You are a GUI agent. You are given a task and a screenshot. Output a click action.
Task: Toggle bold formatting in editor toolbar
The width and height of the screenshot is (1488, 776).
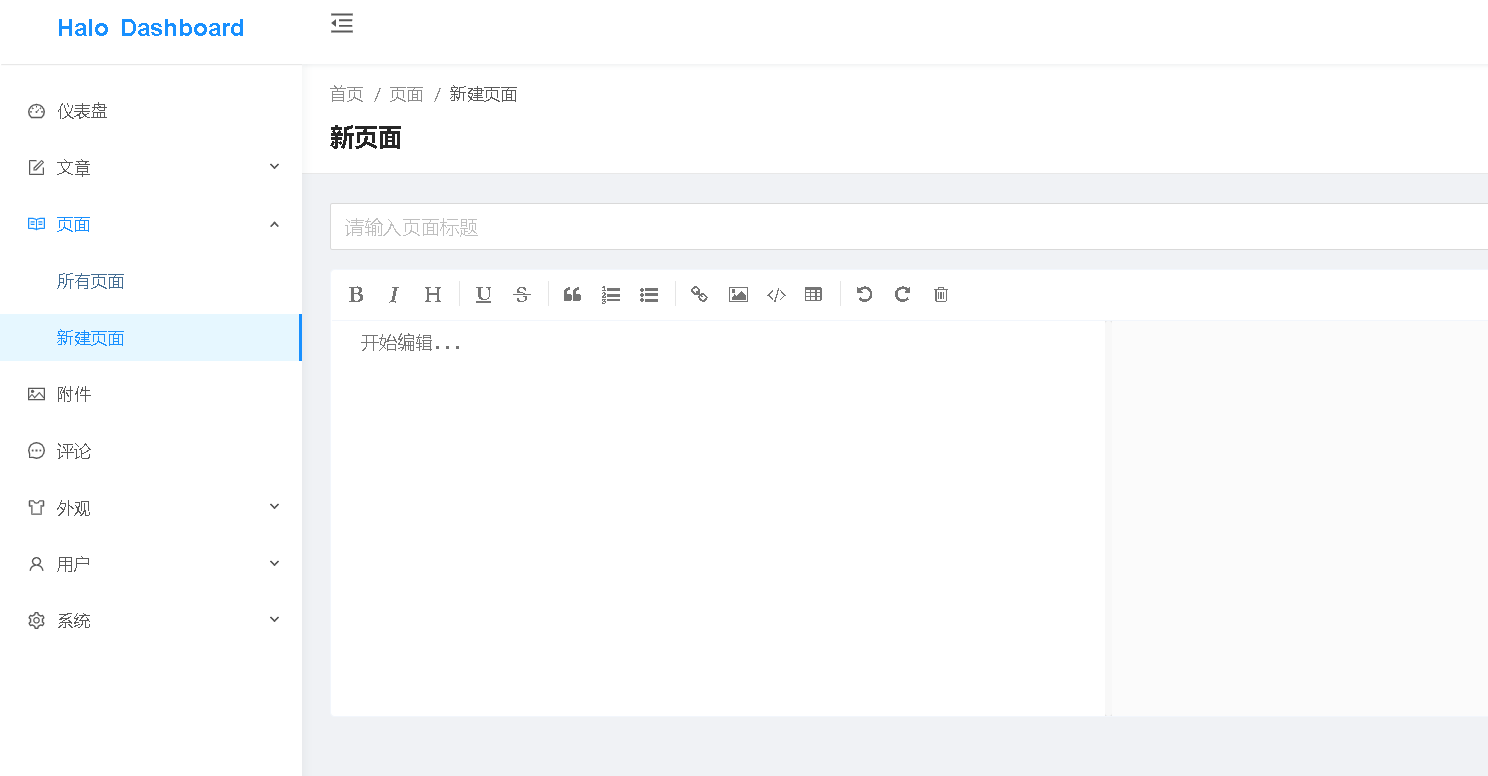click(x=356, y=294)
